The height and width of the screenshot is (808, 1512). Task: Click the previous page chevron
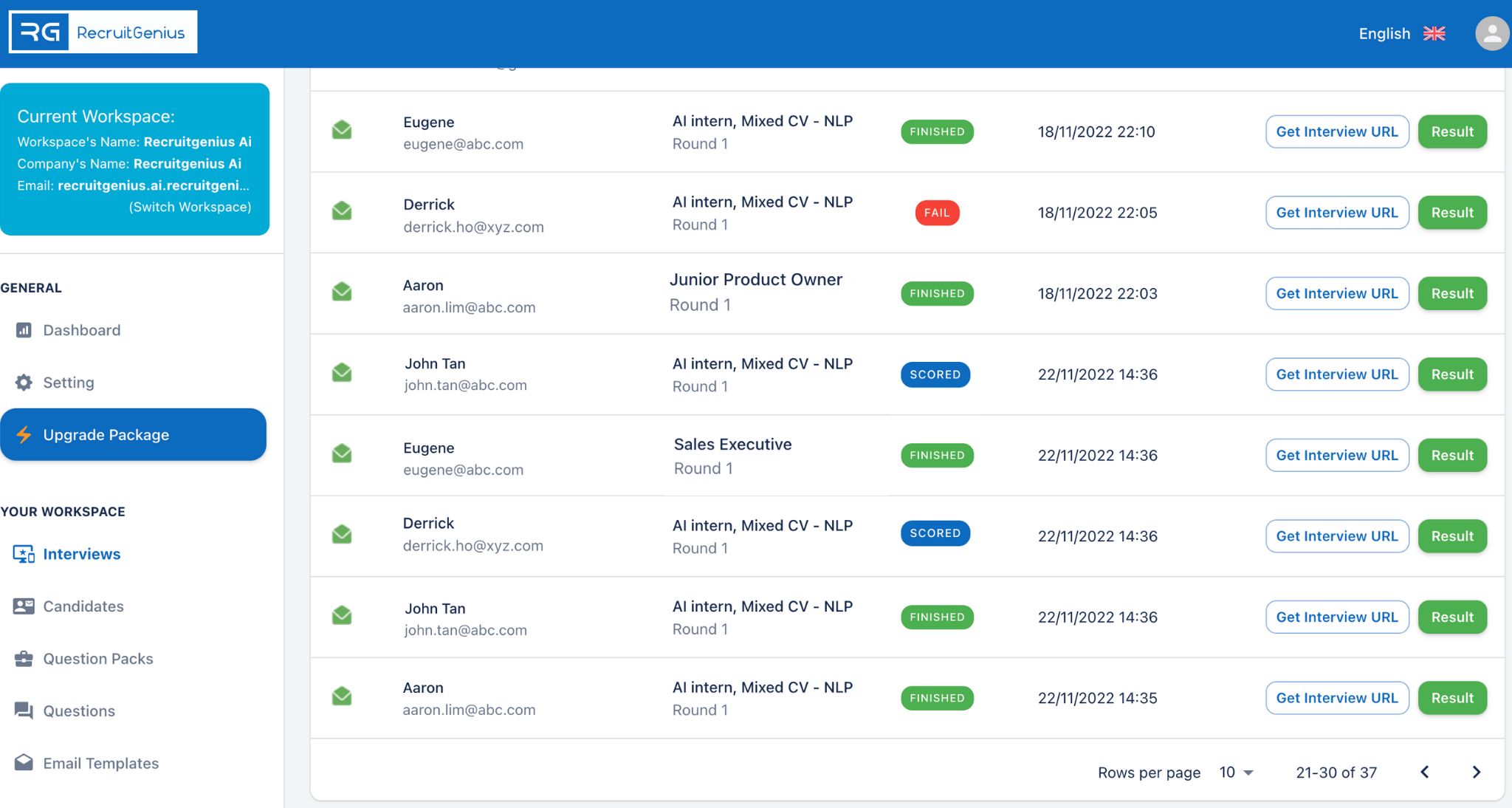[x=1425, y=772]
